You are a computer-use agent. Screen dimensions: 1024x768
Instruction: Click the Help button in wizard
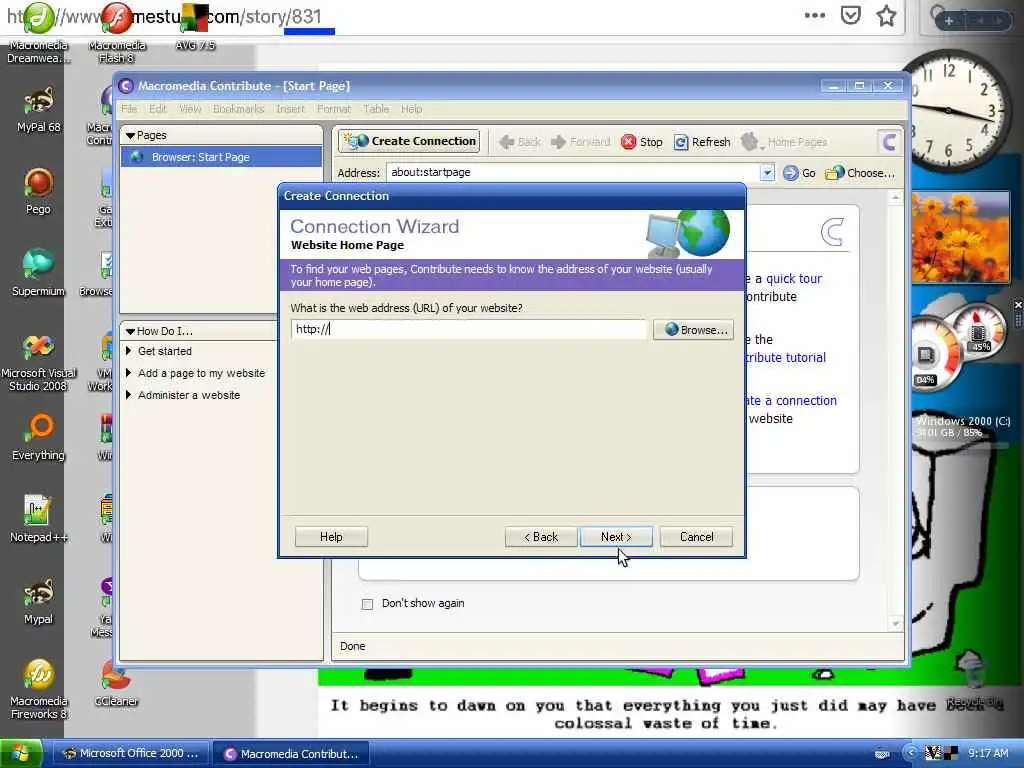click(331, 537)
